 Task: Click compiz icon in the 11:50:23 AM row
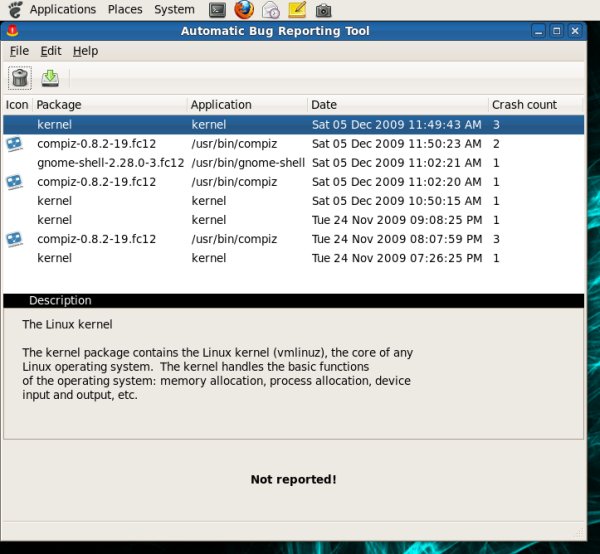point(15,144)
